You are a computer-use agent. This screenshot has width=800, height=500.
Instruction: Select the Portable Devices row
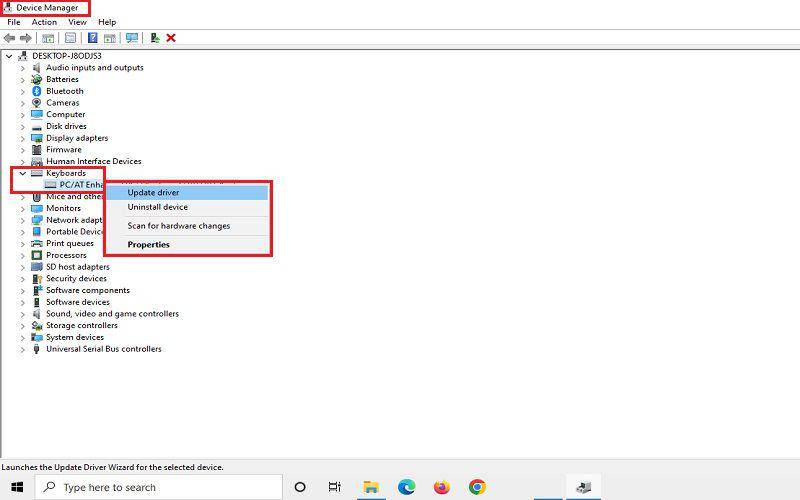pyautogui.click(x=67, y=232)
